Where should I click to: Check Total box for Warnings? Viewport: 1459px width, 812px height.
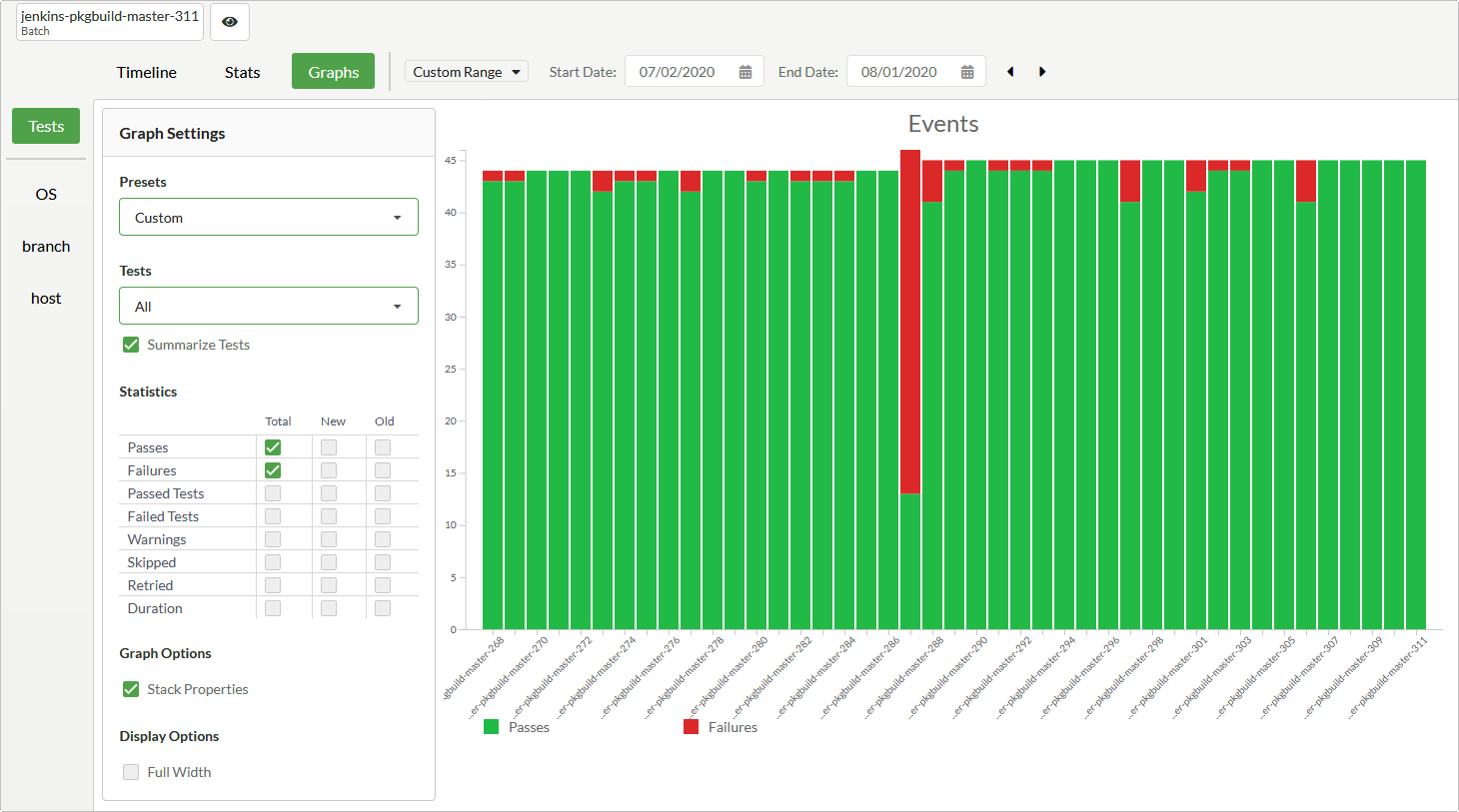[x=273, y=539]
